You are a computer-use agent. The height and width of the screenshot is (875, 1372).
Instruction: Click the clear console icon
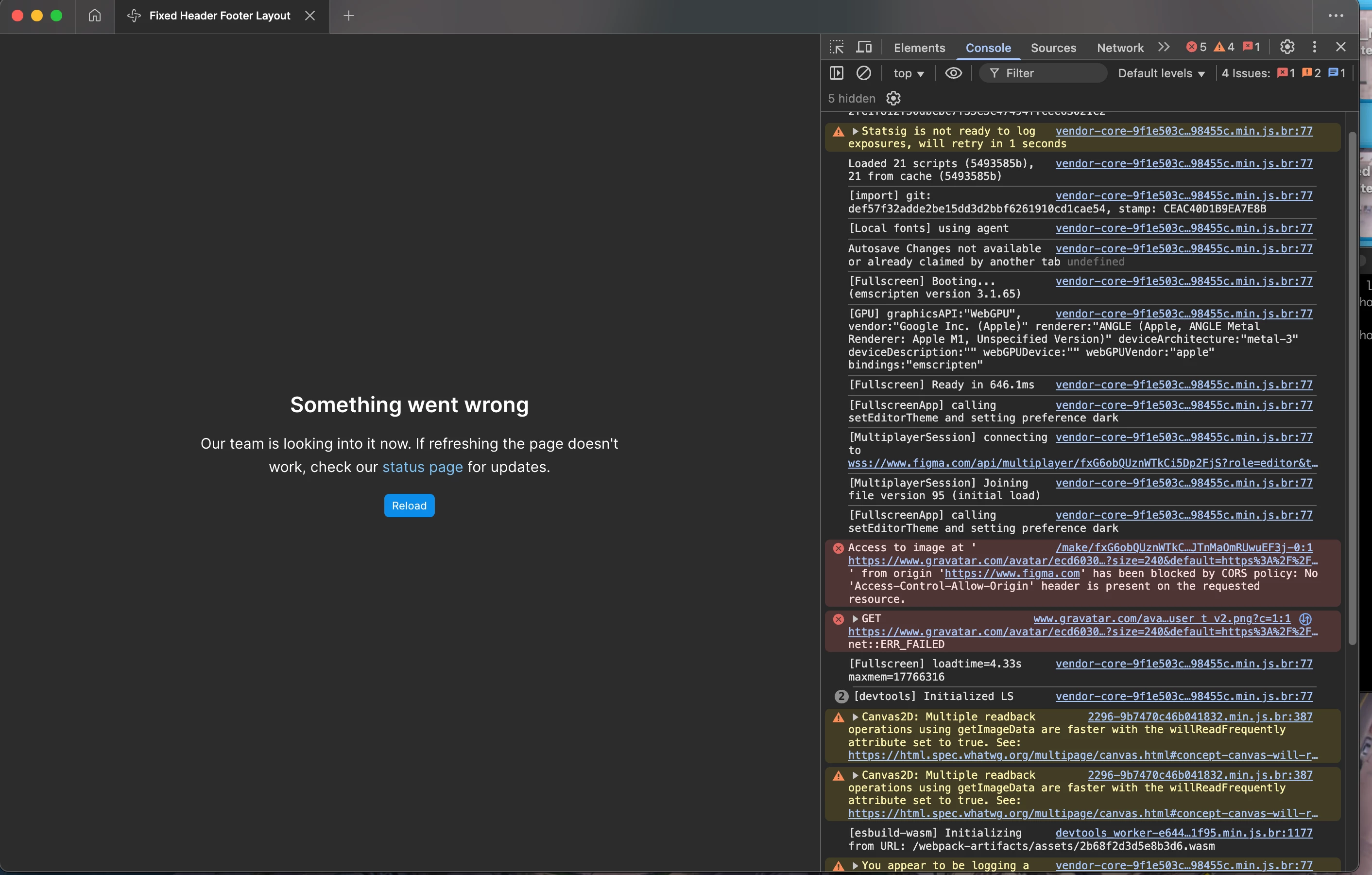coord(864,73)
